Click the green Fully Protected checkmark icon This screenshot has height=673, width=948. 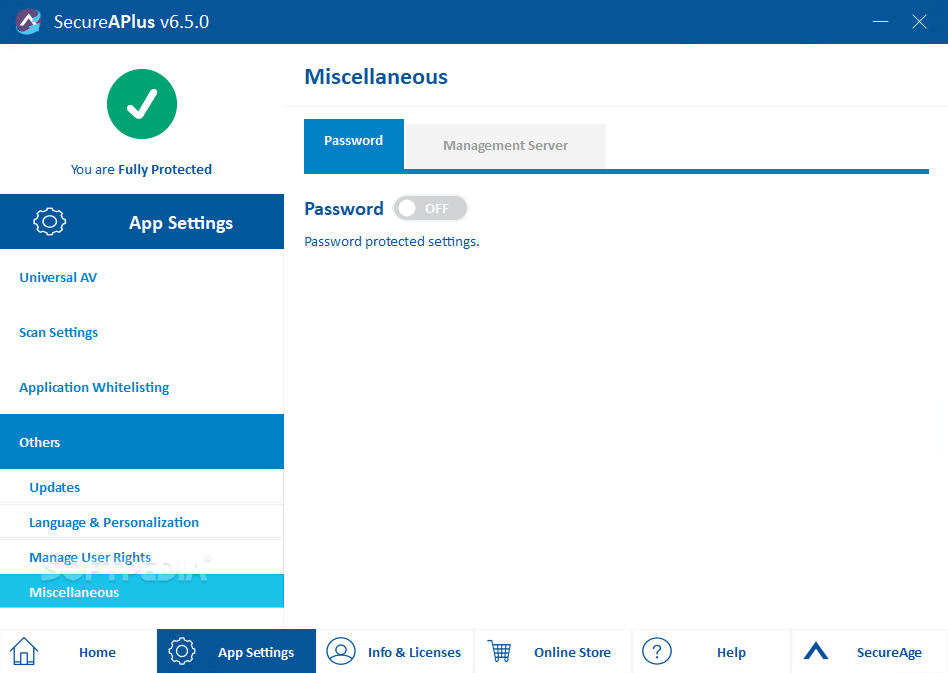[142, 104]
